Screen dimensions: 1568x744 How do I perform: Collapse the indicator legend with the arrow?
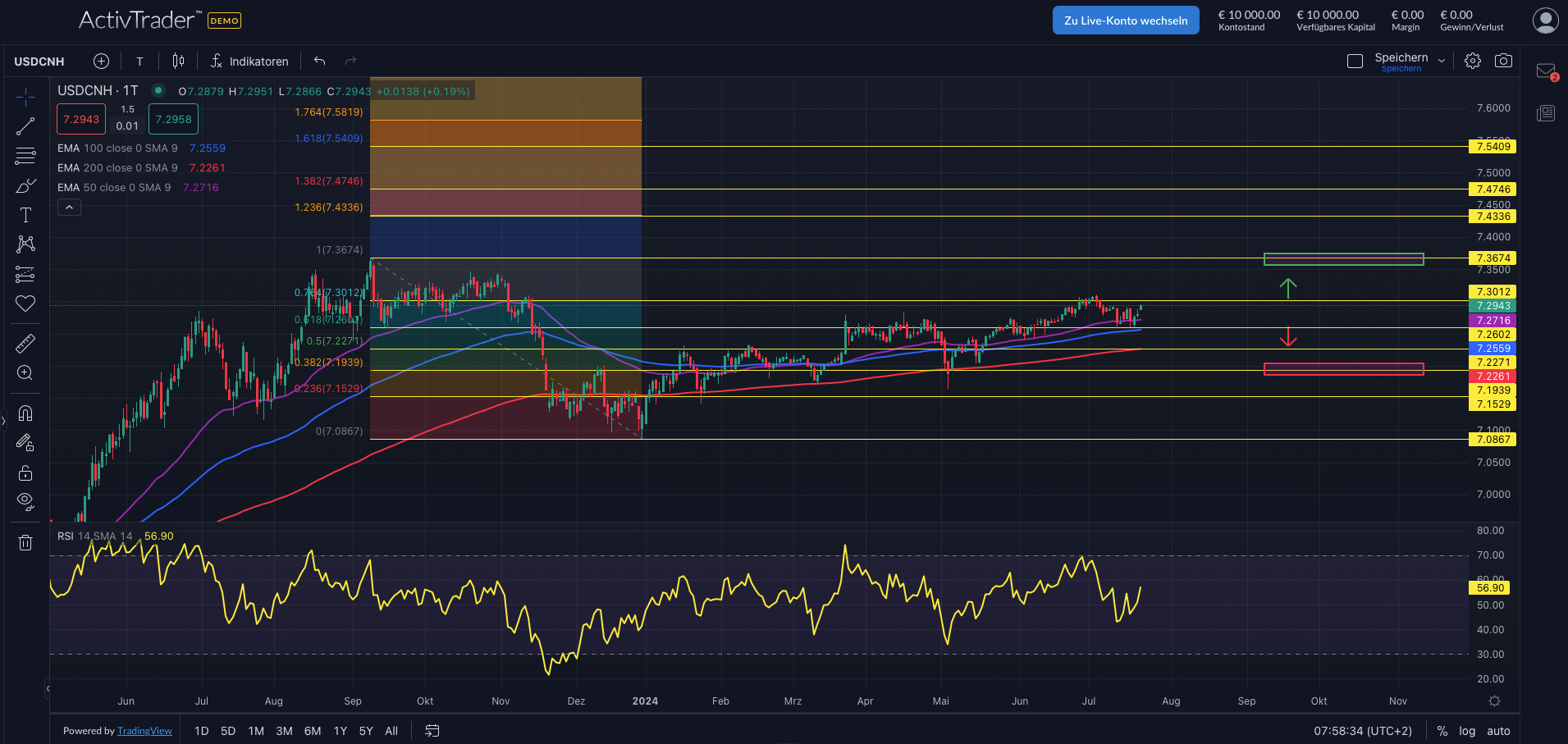(69, 207)
